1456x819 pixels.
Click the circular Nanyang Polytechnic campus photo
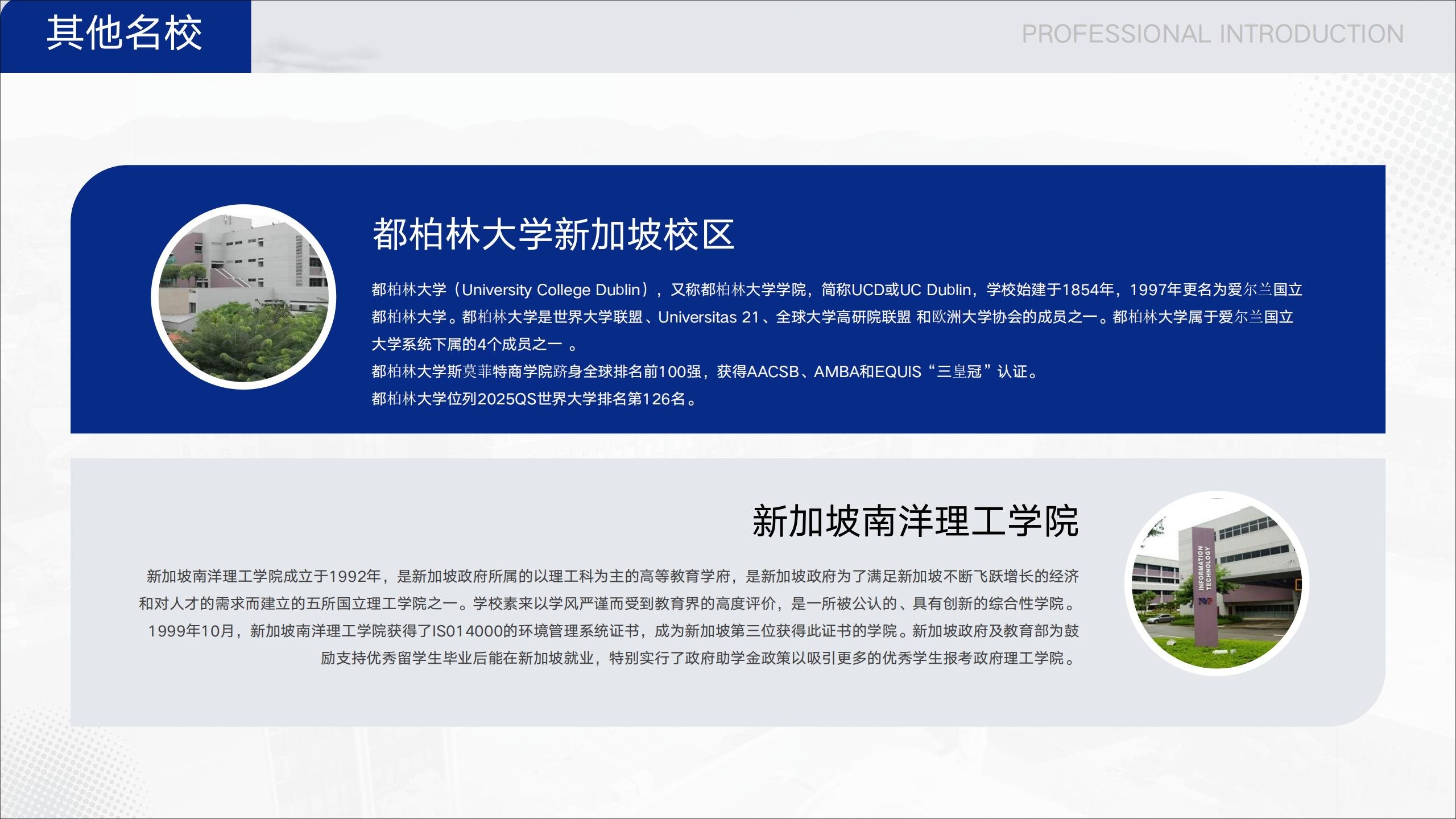pyautogui.click(x=1217, y=584)
